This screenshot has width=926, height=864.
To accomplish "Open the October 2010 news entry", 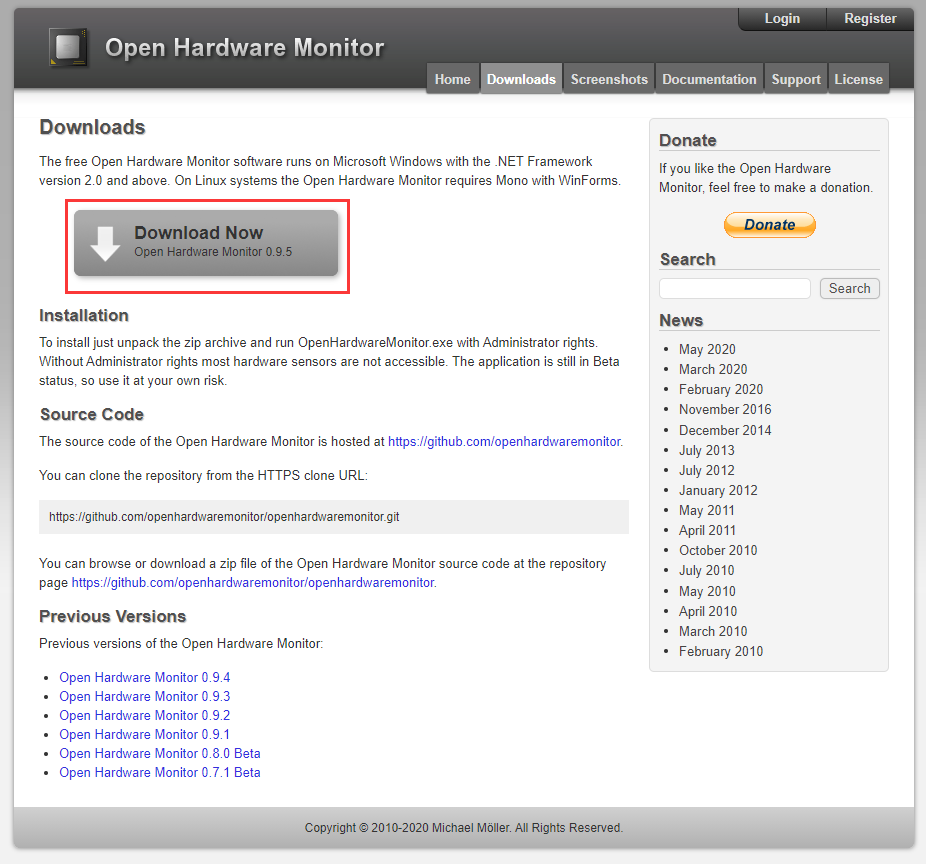I will (718, 550).
